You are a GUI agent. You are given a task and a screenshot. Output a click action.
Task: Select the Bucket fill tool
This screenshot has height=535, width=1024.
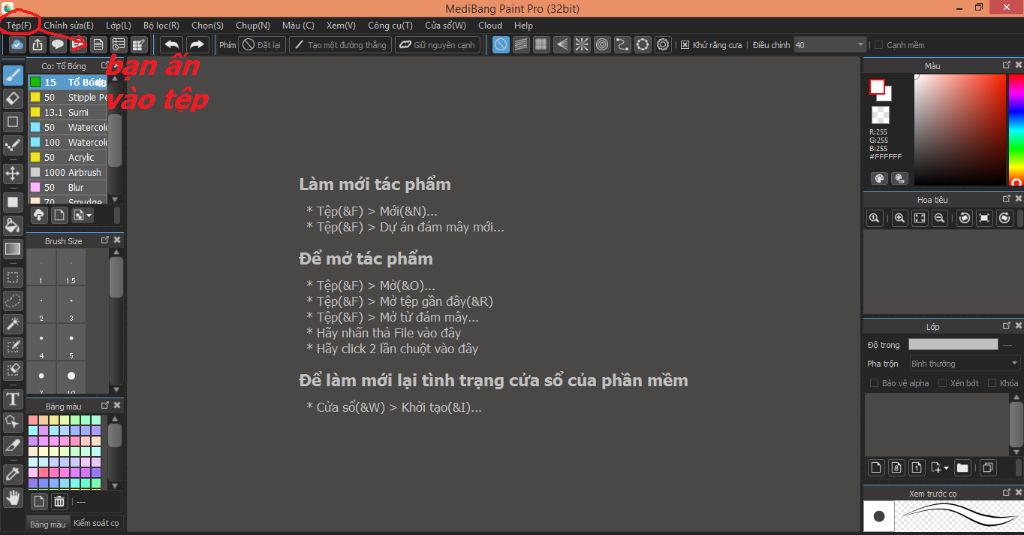tap(12, 225)
